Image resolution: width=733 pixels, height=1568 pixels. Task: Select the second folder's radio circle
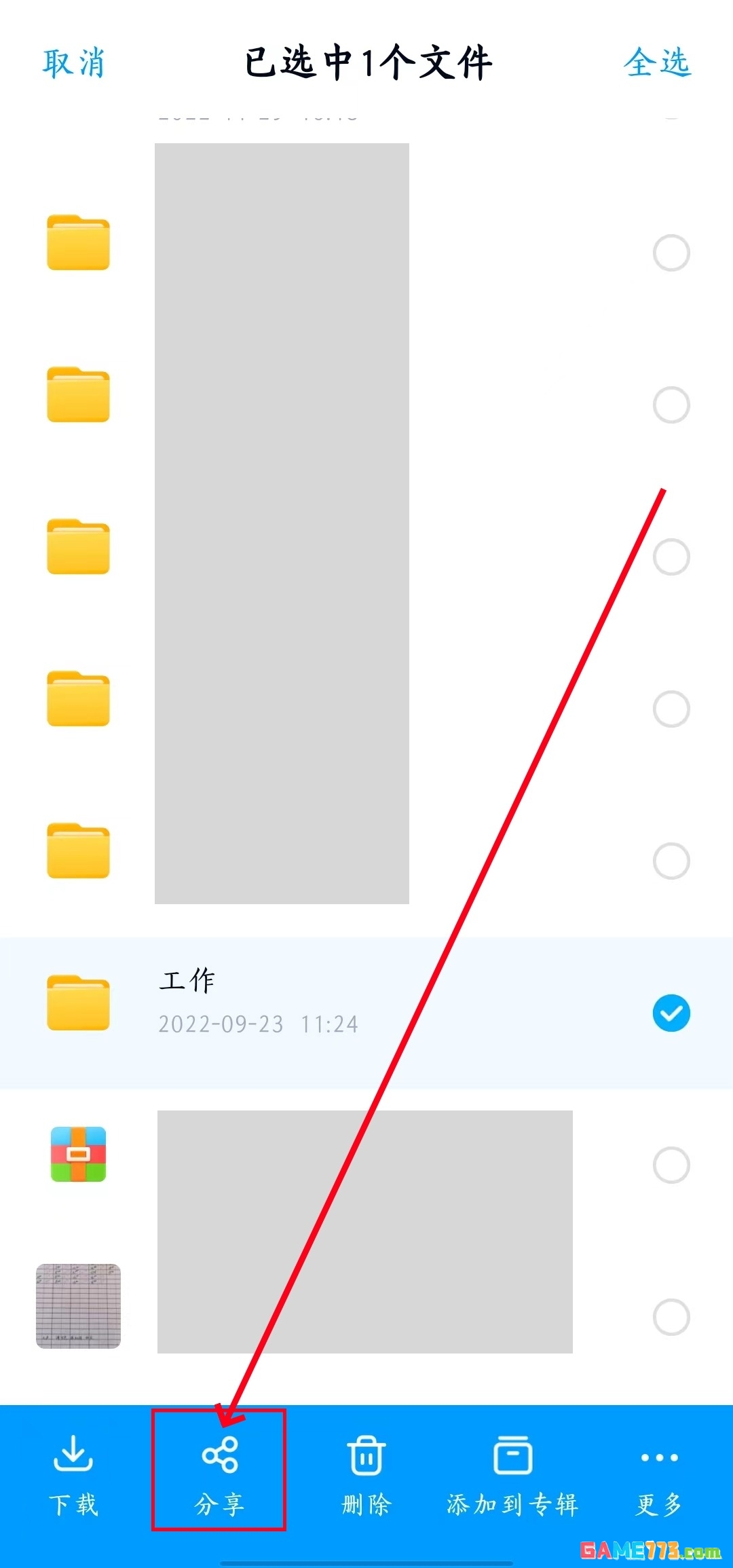671,405
